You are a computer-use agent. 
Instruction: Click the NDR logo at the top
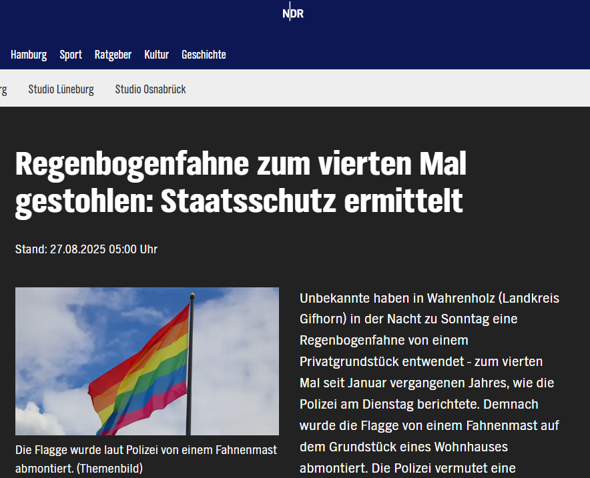293,13
